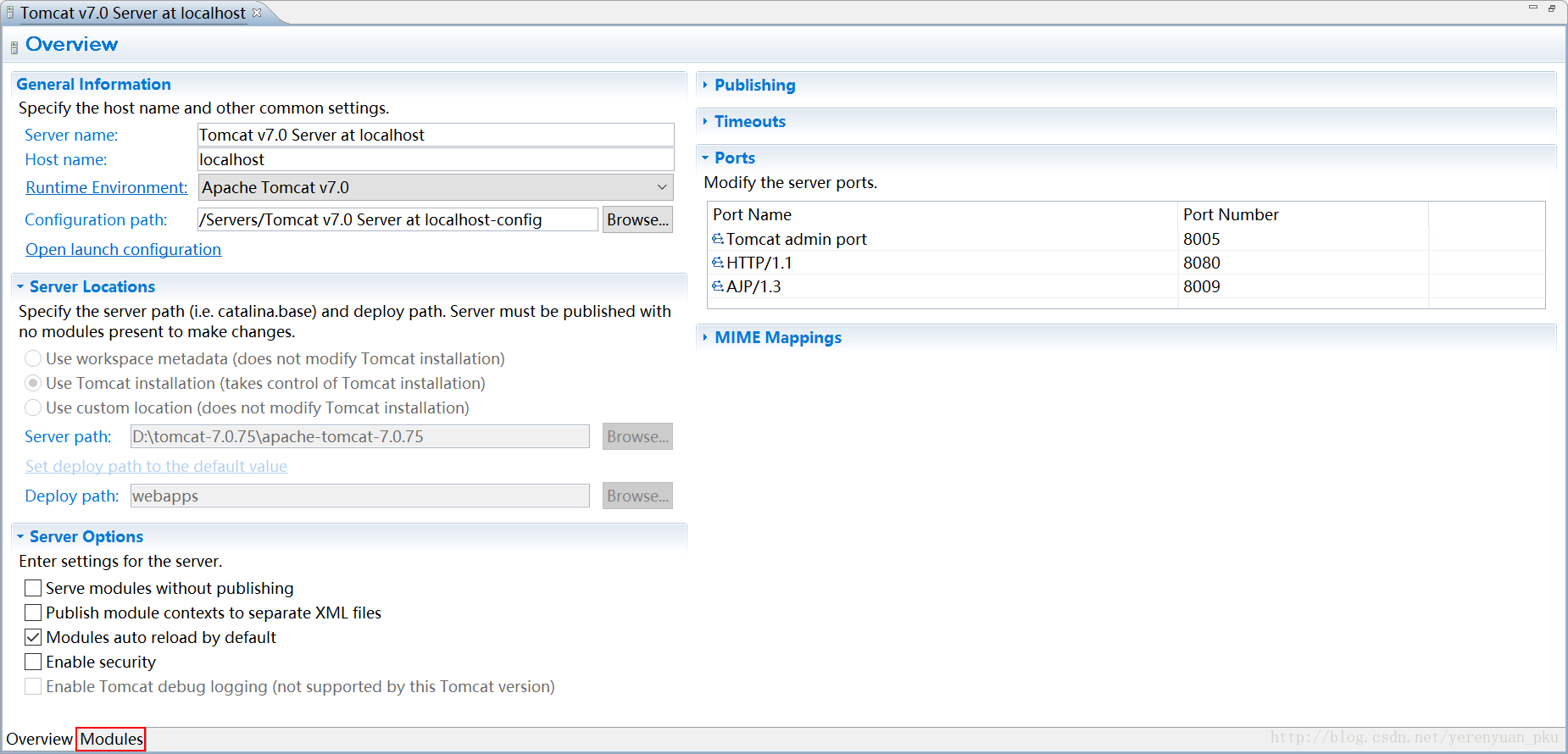Click the Server path field
This screenshot has height=754, width=1568.
pyautogui.click(x=359, y=436)
